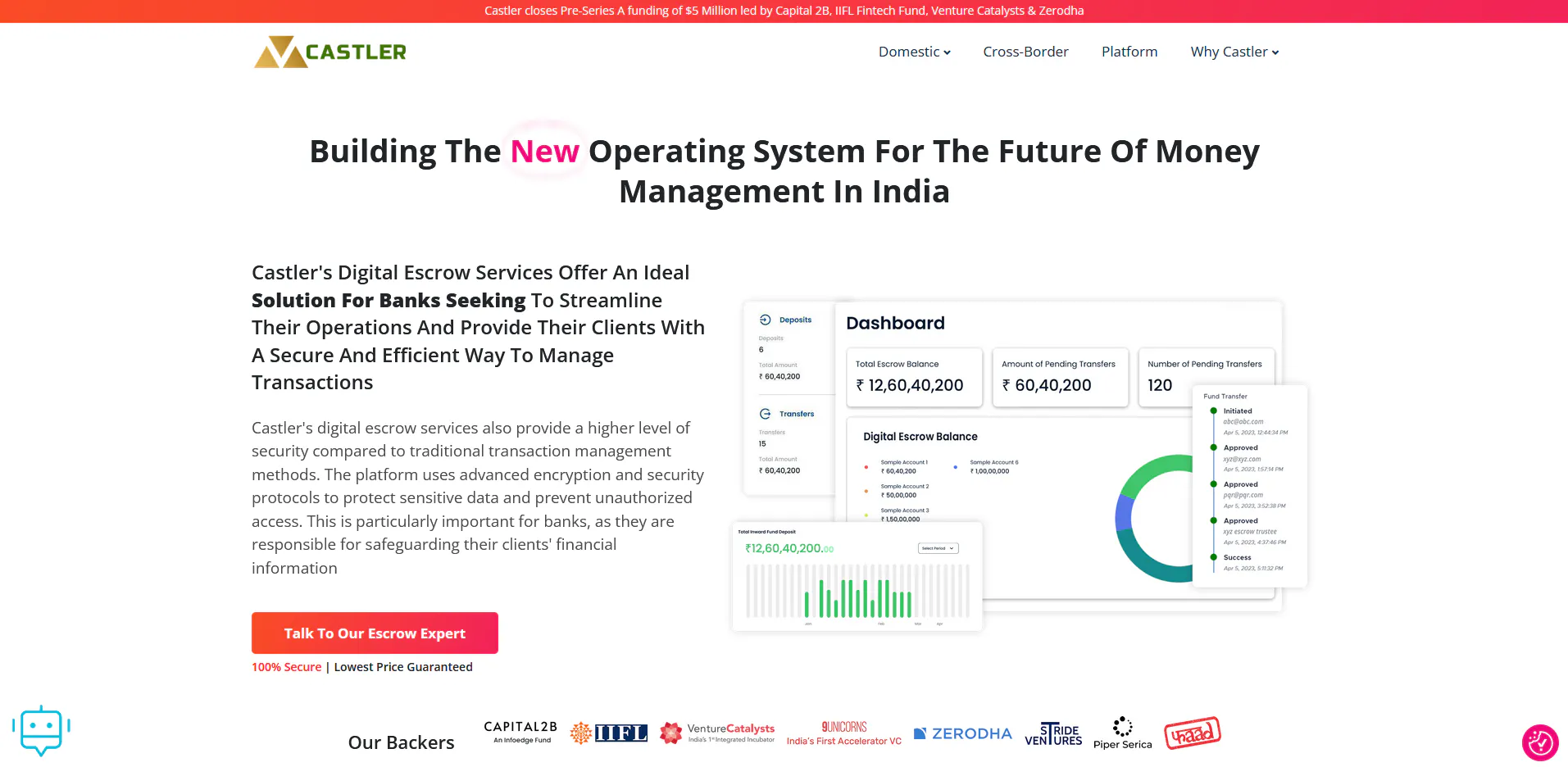Expand the Domestic dropdown menu

click(x=915, y=52)
